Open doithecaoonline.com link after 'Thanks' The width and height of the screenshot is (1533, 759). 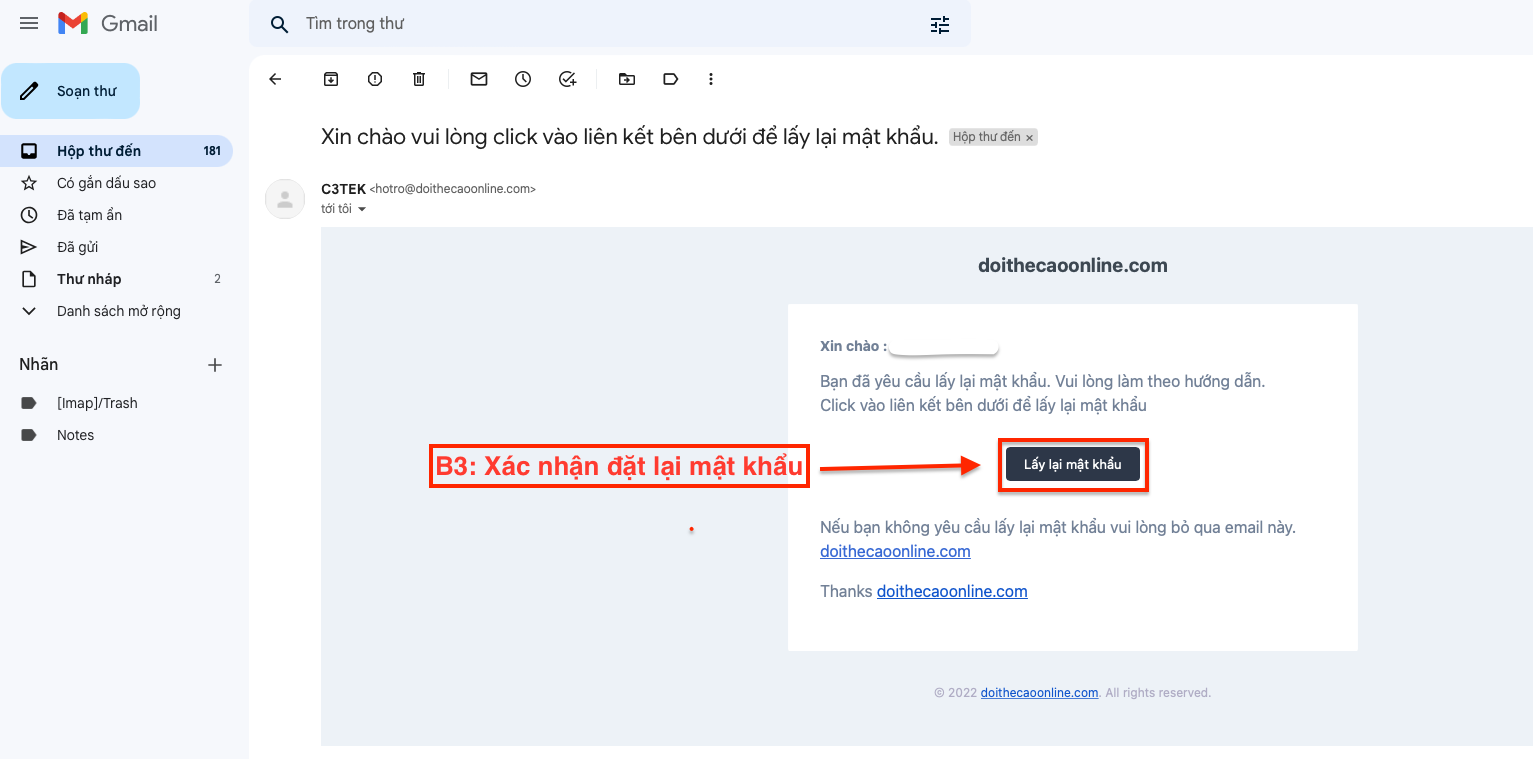click(952, 591)
